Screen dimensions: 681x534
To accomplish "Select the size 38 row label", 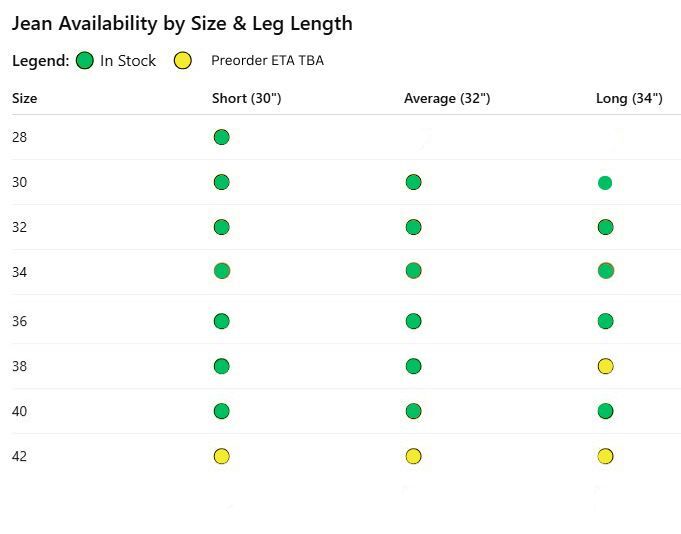I will pos(20,366).
